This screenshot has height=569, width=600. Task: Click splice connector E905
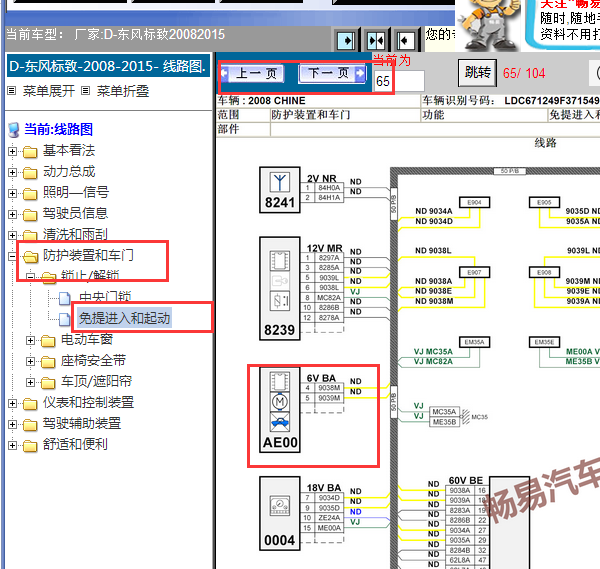[544, 202]
